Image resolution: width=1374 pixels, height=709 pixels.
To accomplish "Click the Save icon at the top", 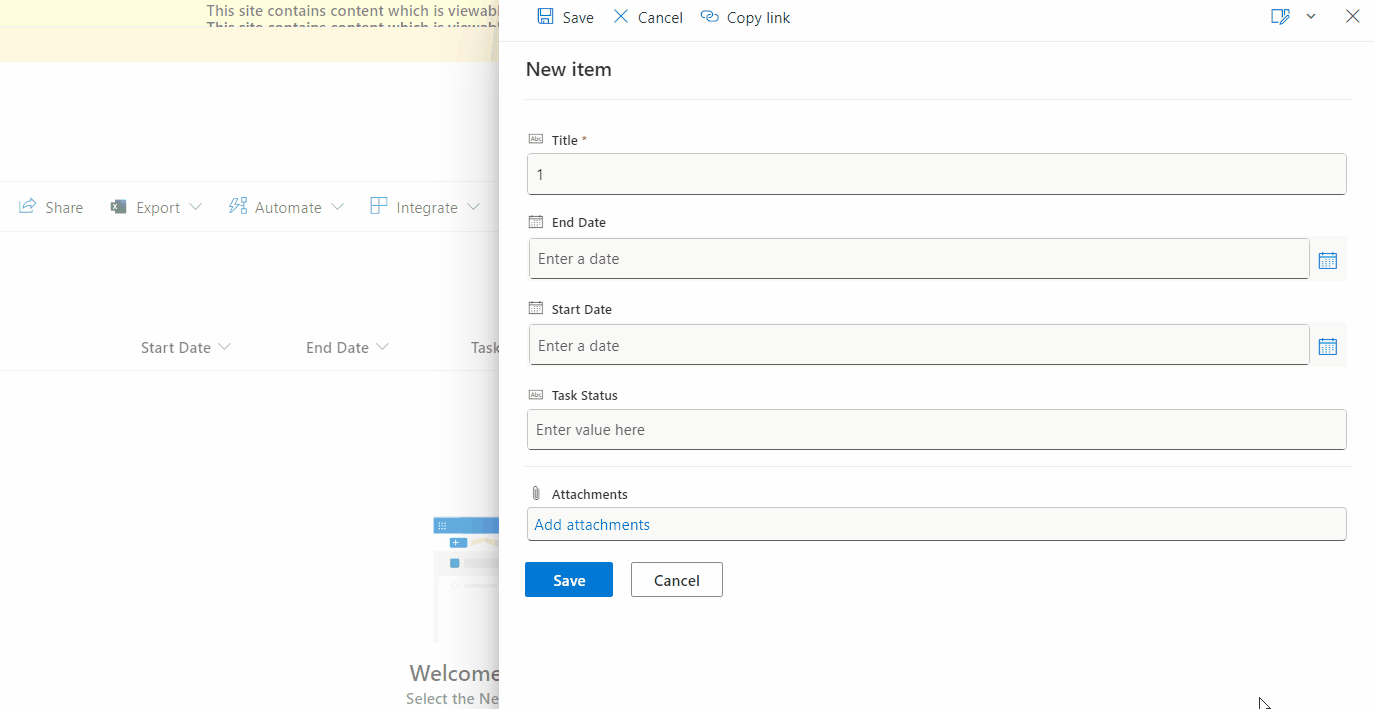I will 544,16.
